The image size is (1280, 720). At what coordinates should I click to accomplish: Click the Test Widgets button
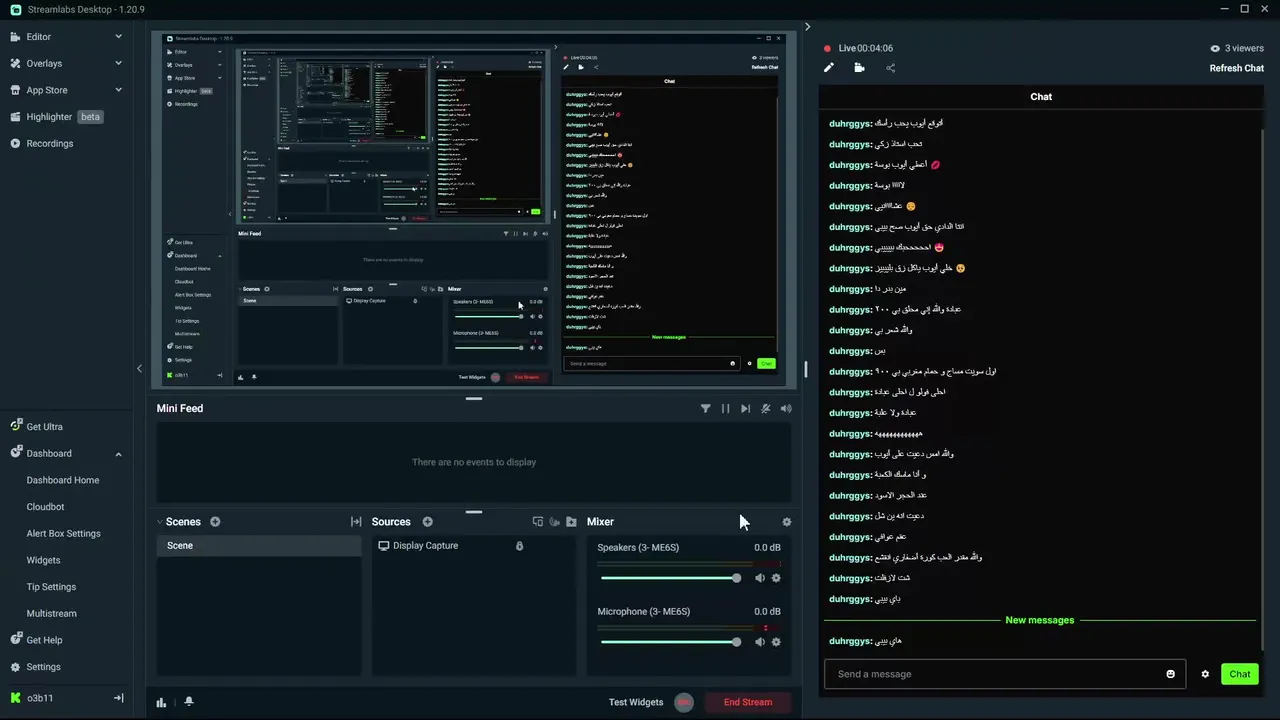tap(636, 702)
